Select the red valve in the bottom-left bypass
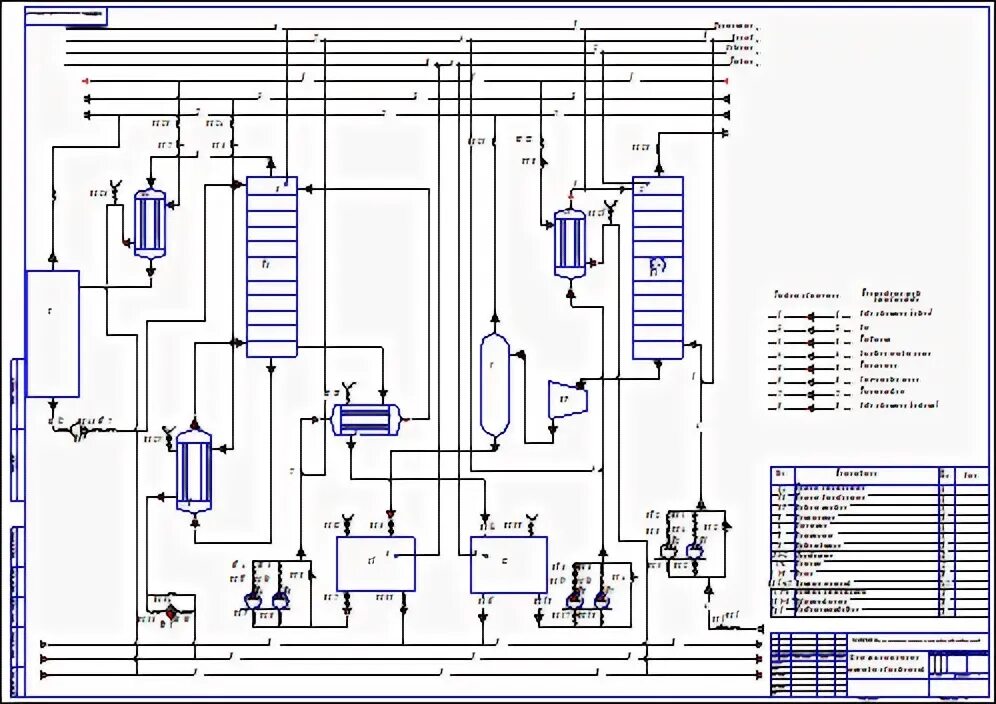The width and height of the screenshot is (996, 704). (170, 613)
